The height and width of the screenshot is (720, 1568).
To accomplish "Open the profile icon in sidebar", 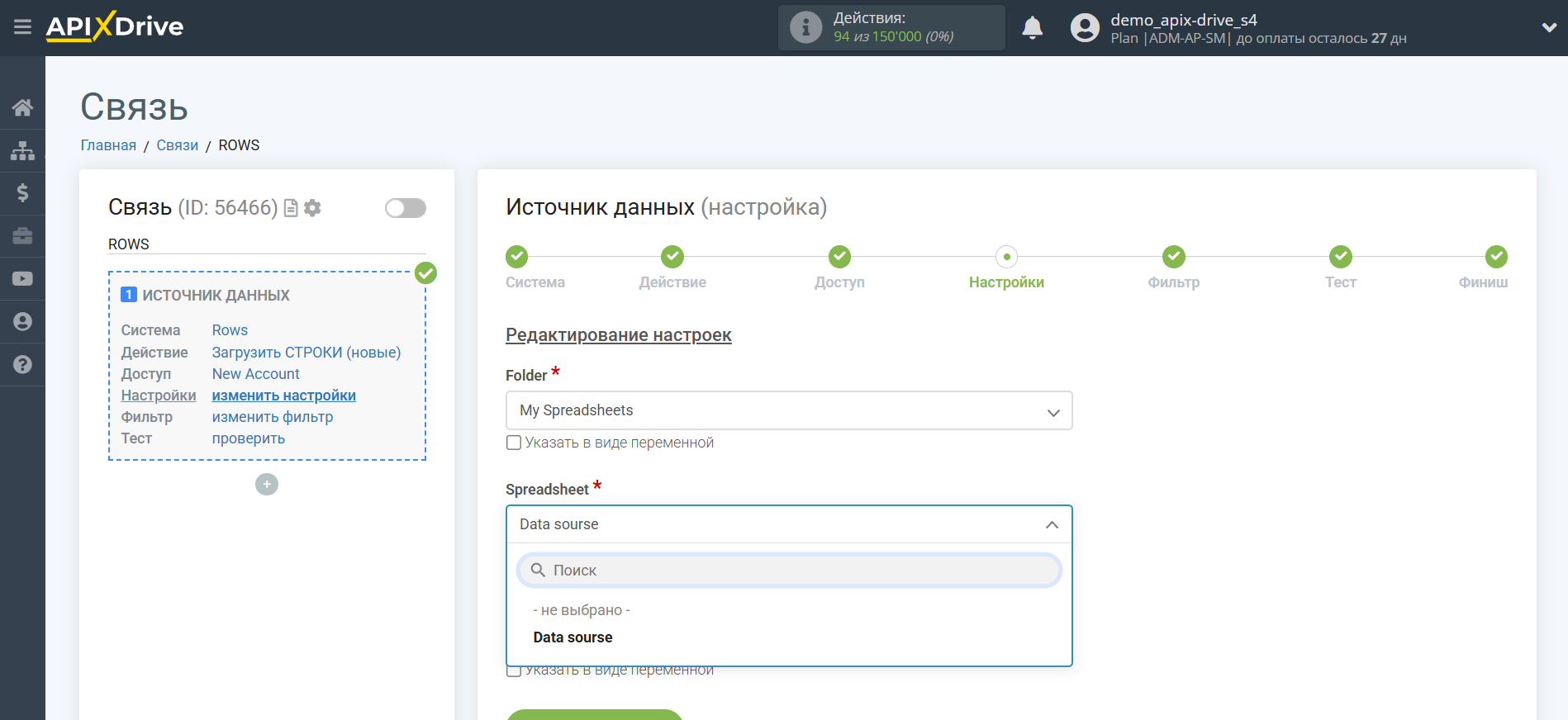I will coord(22,322).
